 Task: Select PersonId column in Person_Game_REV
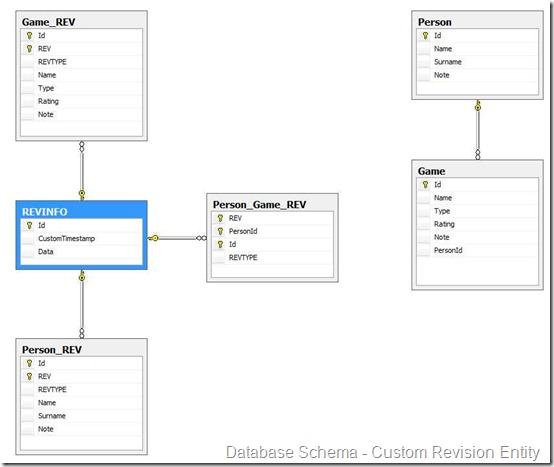(272, 231)
